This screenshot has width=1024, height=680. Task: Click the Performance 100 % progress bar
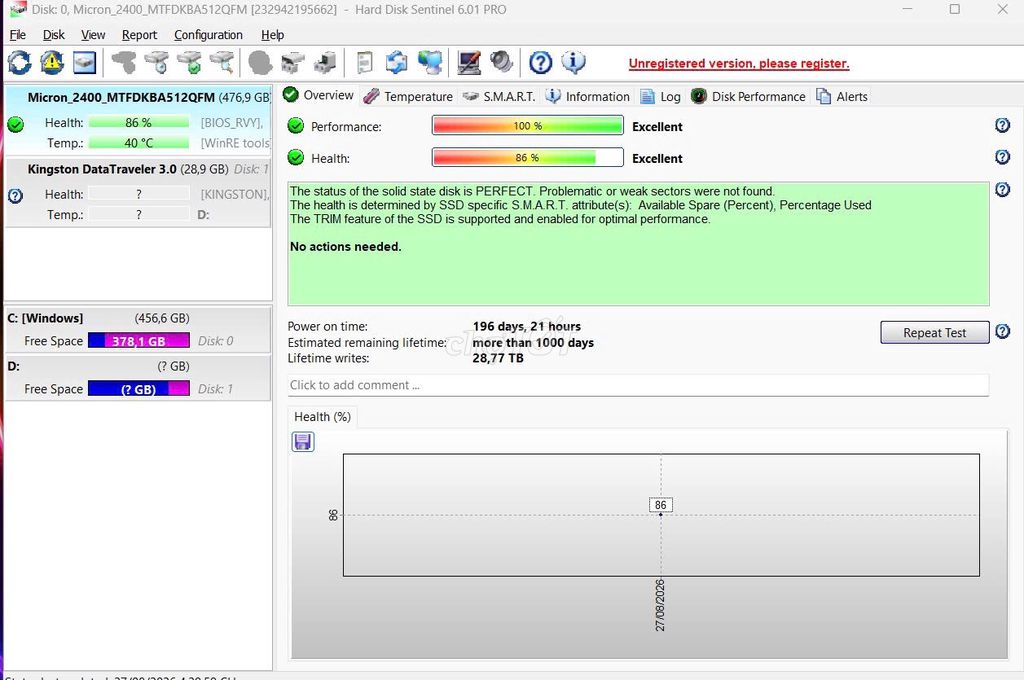click(528, 125)
